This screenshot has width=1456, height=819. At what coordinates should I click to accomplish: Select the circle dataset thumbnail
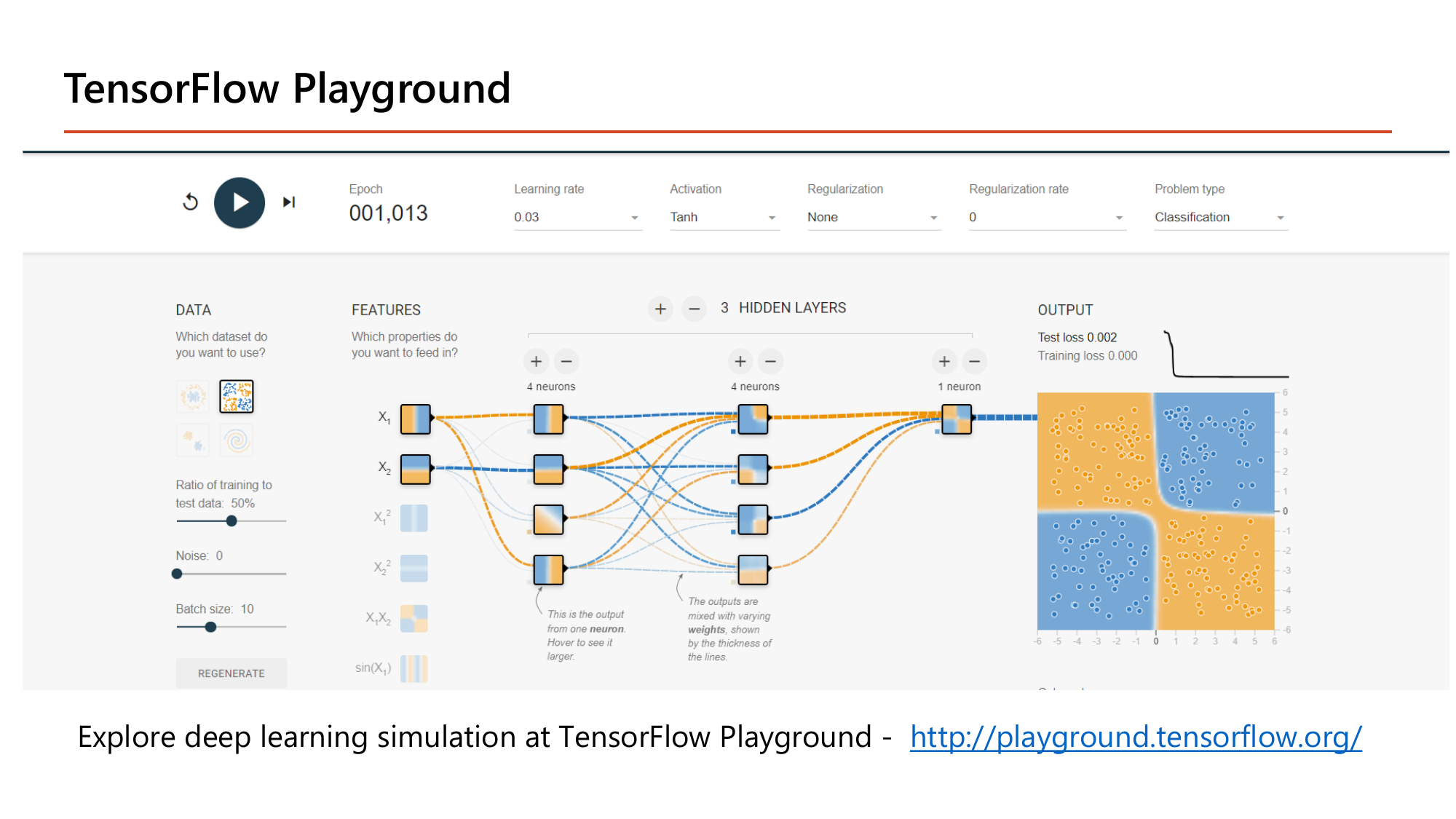(x=193, y=397)
